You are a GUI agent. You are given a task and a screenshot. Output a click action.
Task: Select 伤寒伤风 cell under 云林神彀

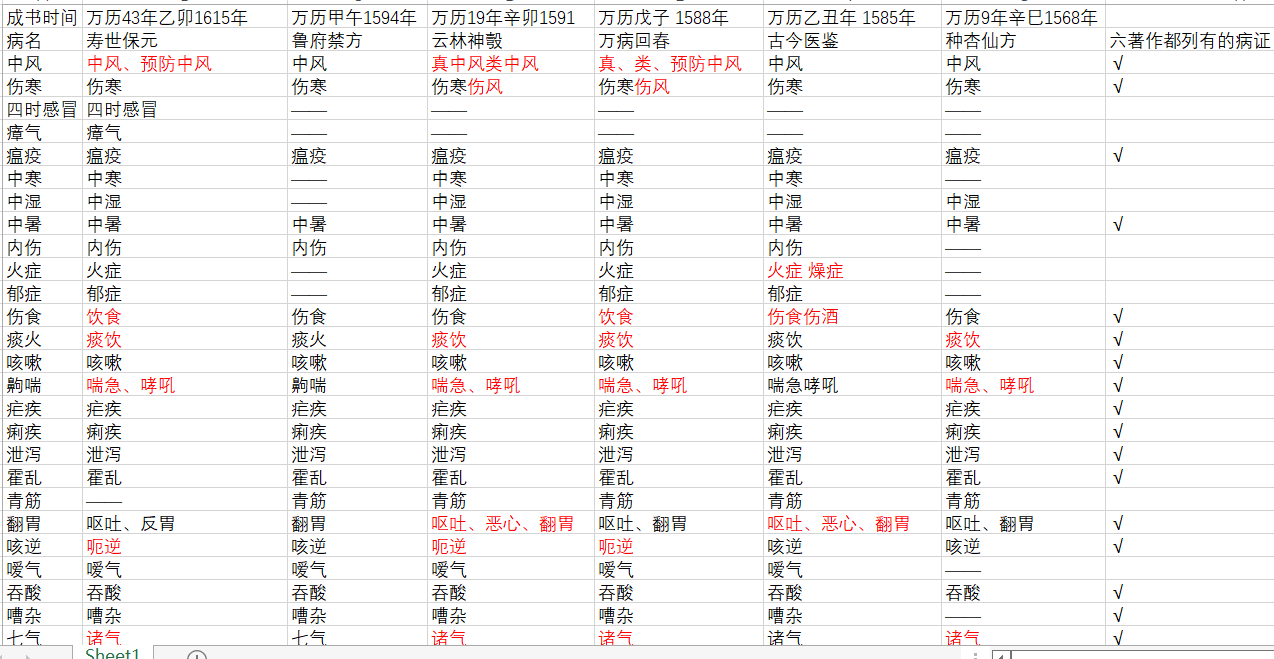512,86
